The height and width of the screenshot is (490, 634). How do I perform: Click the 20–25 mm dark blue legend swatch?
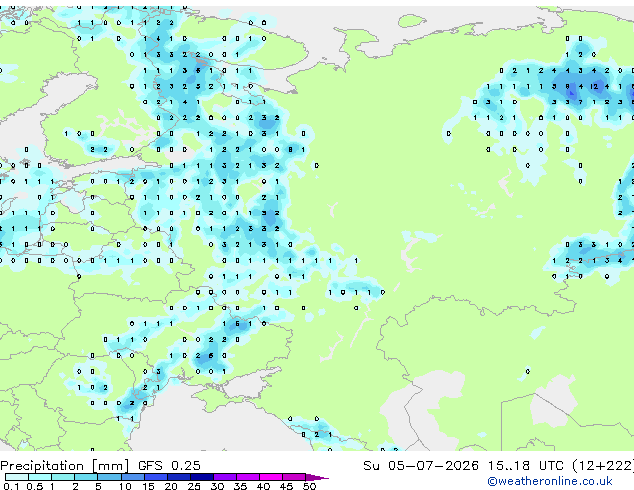click(x=178, y=477)
